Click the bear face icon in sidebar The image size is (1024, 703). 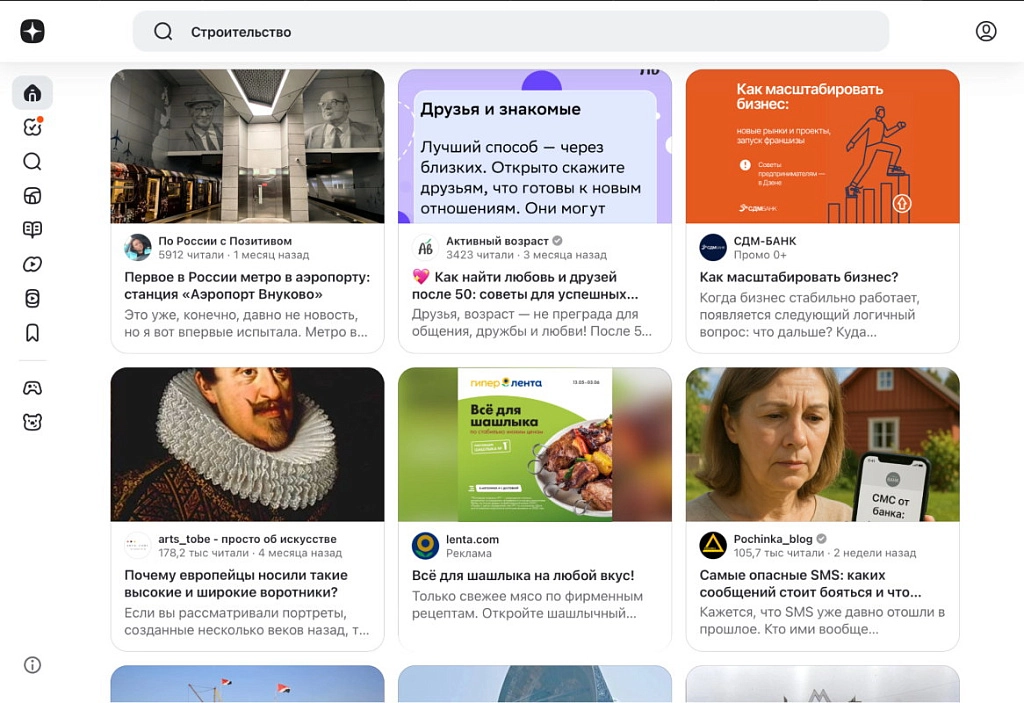tap(32, 422)
